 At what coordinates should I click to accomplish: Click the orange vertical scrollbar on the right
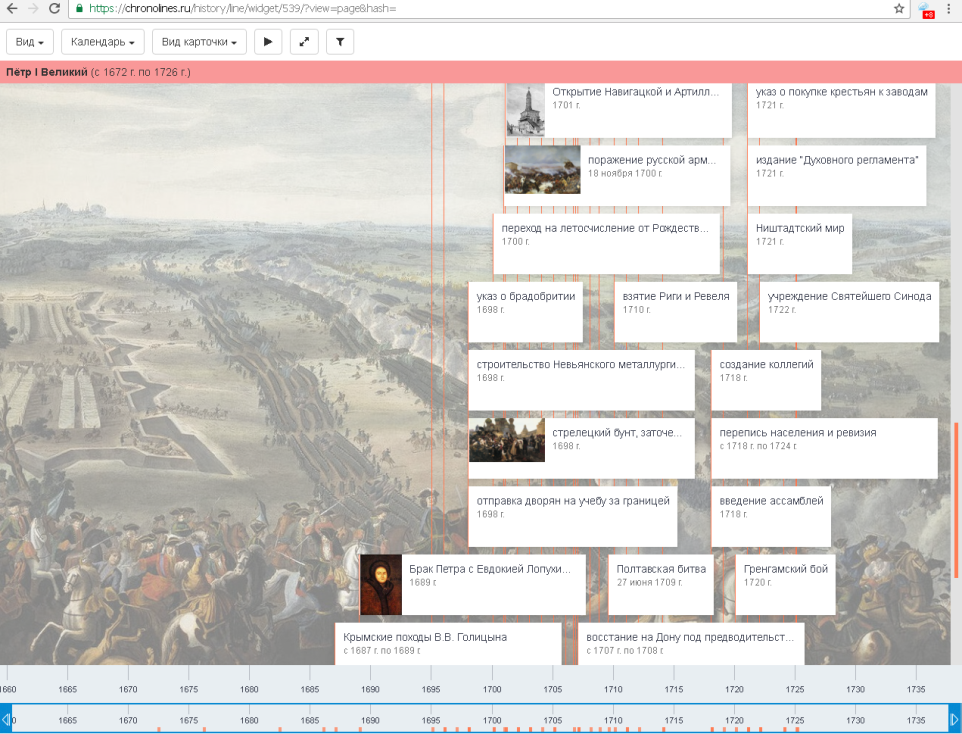[x=956, y=500]
